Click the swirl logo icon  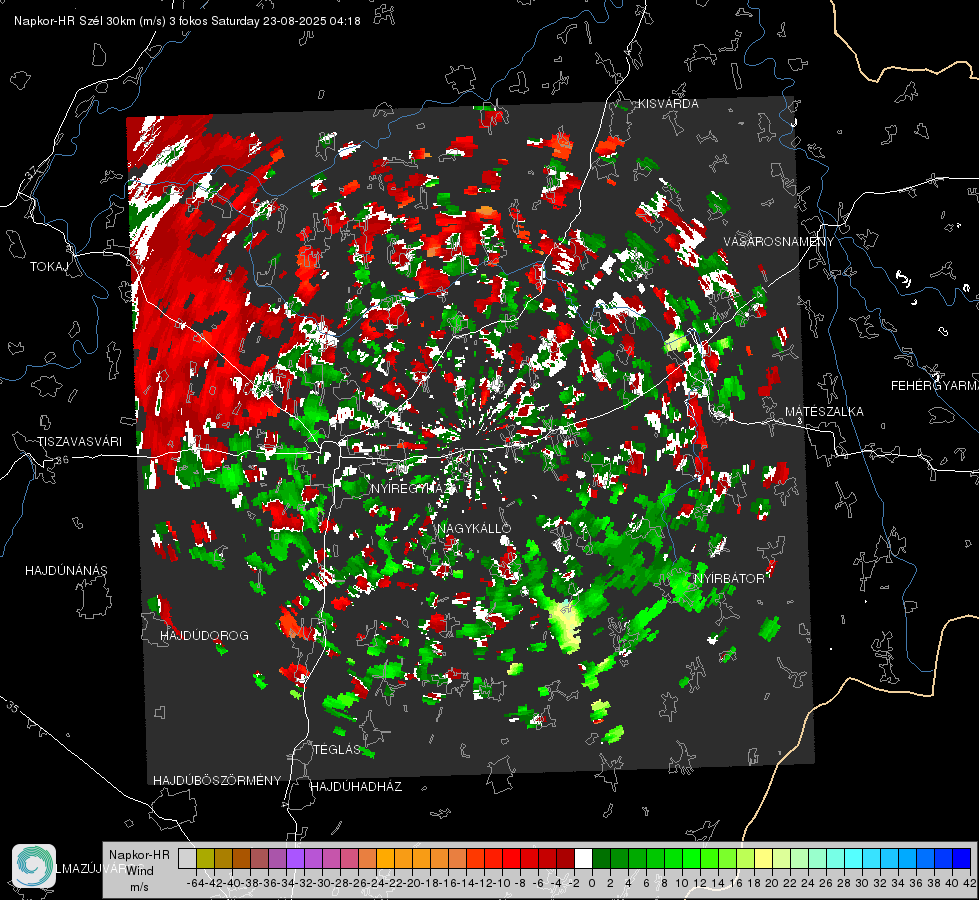(x=34, y=866)
